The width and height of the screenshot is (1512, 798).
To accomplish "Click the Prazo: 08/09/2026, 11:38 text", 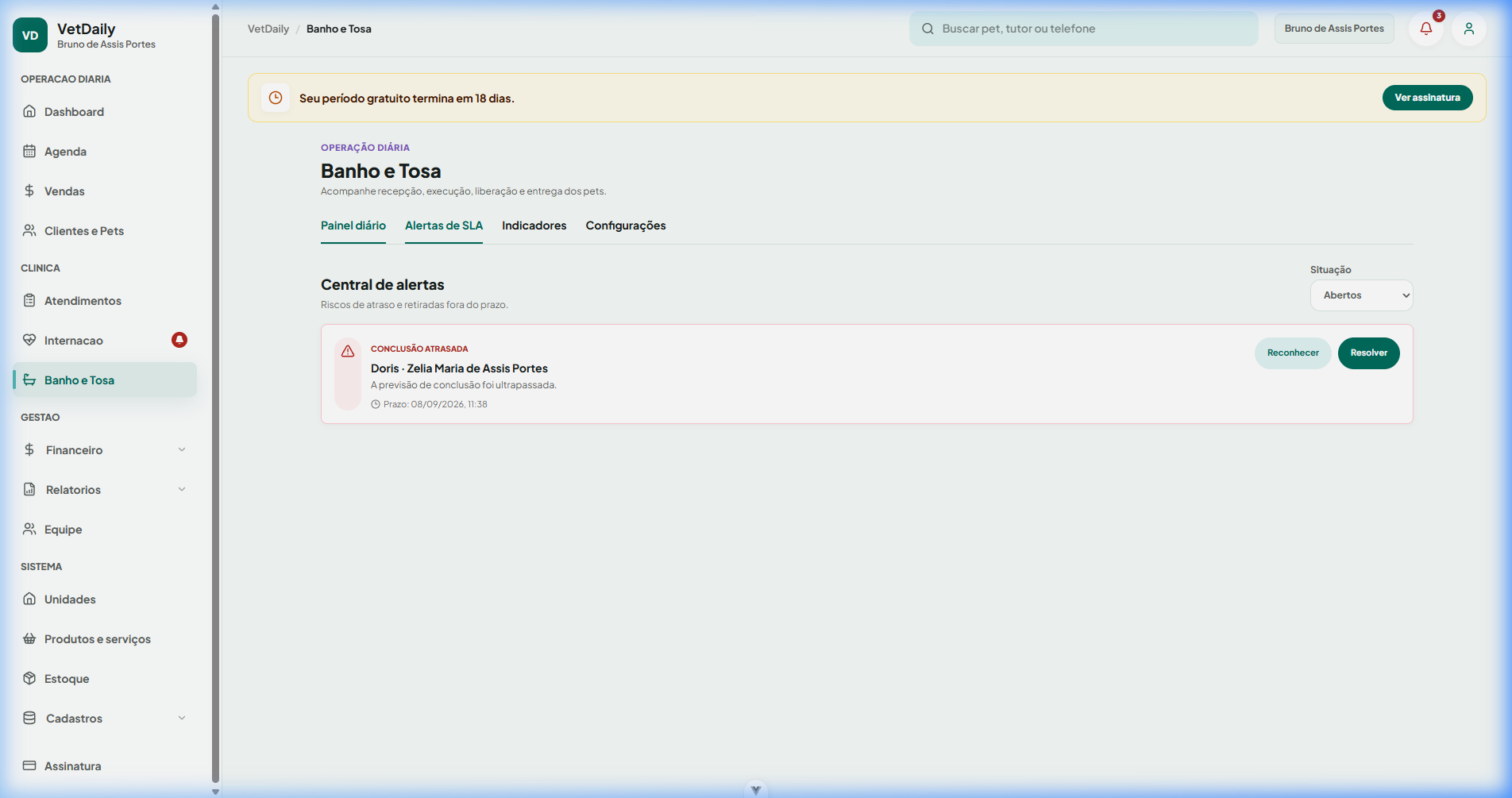I will coord(435,404).
